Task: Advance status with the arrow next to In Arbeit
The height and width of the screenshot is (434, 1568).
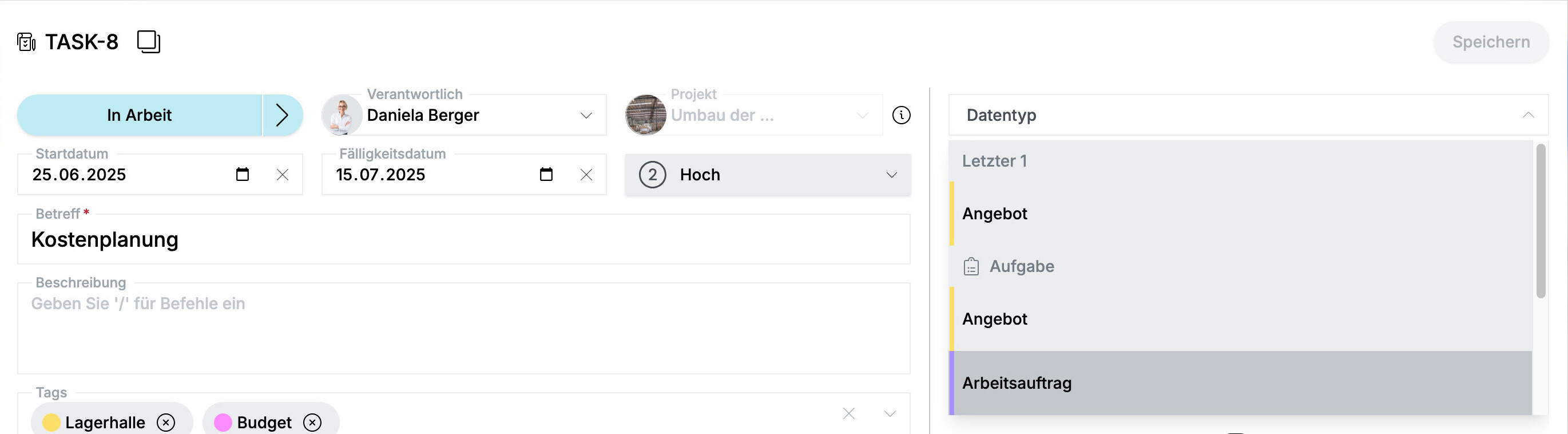Action: pos(283,115)
